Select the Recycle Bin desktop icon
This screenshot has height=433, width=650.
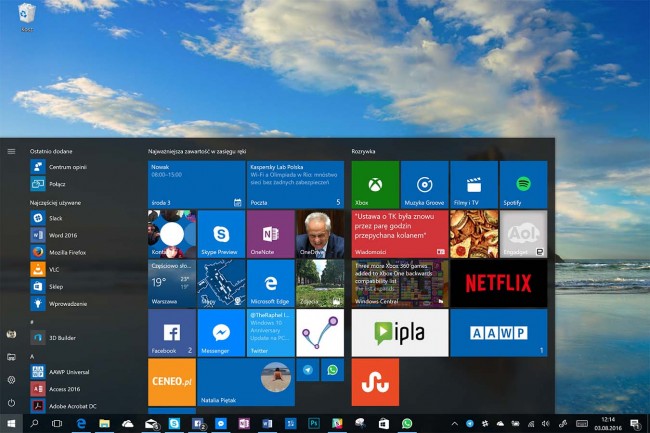point(27,17)
